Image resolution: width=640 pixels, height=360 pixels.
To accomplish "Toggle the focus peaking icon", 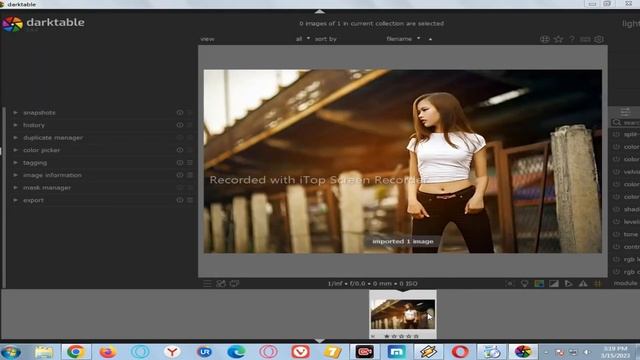I will pos(510,284).
